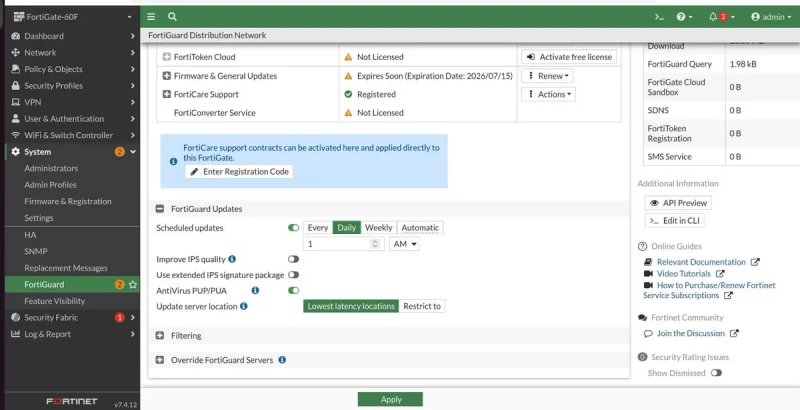Viewport: 800px width, 410px height.
Task: Click Improve IPS quality info icon
Action: coord(232,259)
